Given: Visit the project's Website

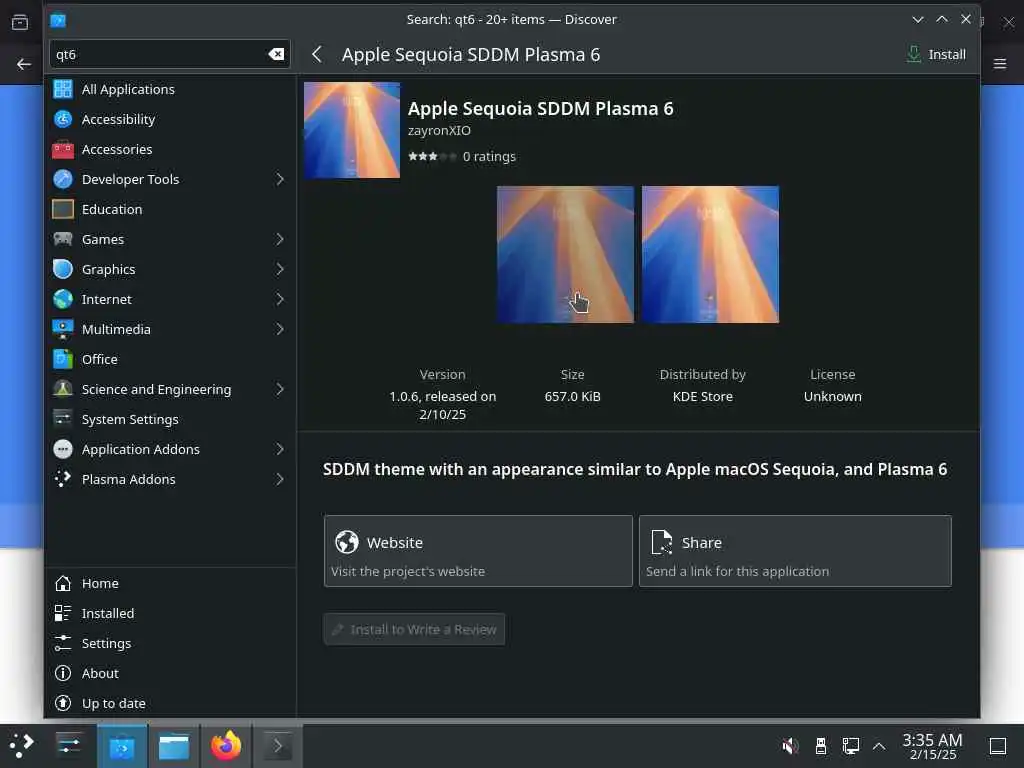Looking at the screenshot, I should pyautogui.click(x=478, y=551).
